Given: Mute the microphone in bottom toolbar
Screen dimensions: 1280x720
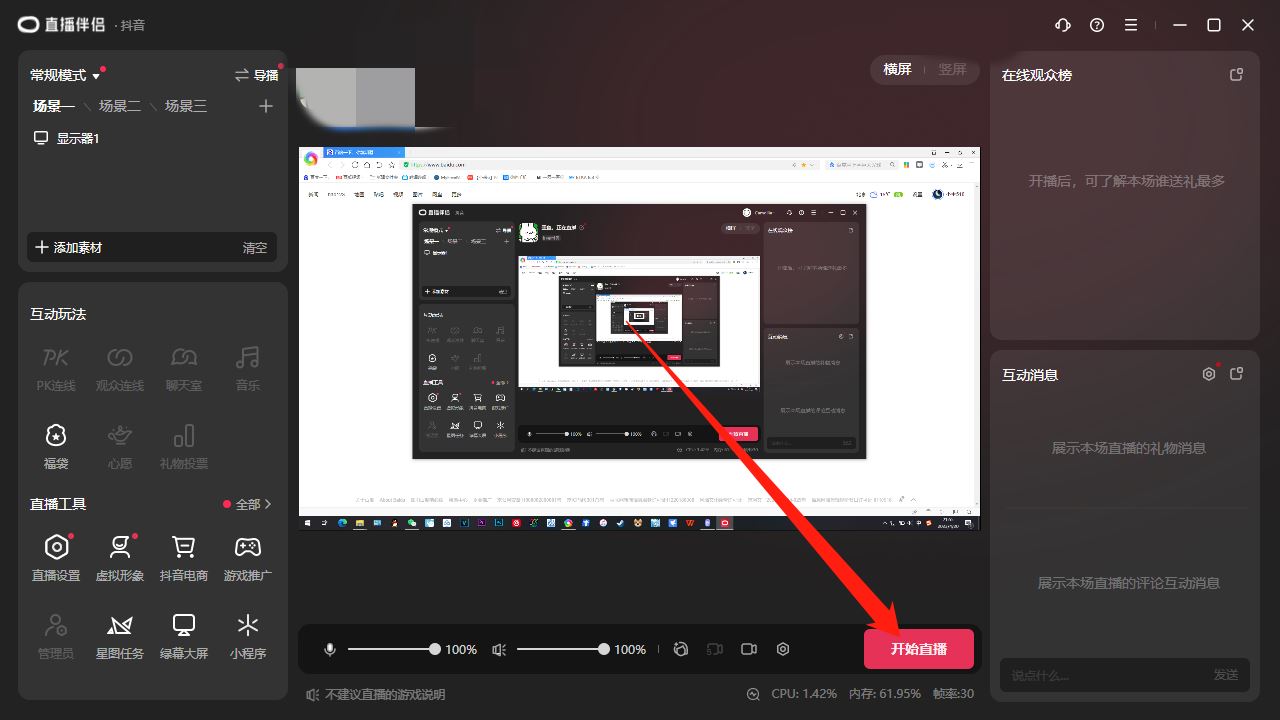Looking at the screenshot, I should [x=330, y=649].
